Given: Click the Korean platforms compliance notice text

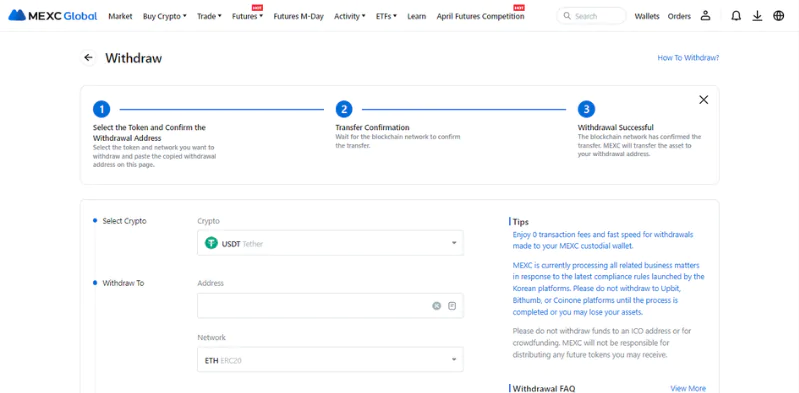Looking at the screenshot, I should [x=608, y=289].
